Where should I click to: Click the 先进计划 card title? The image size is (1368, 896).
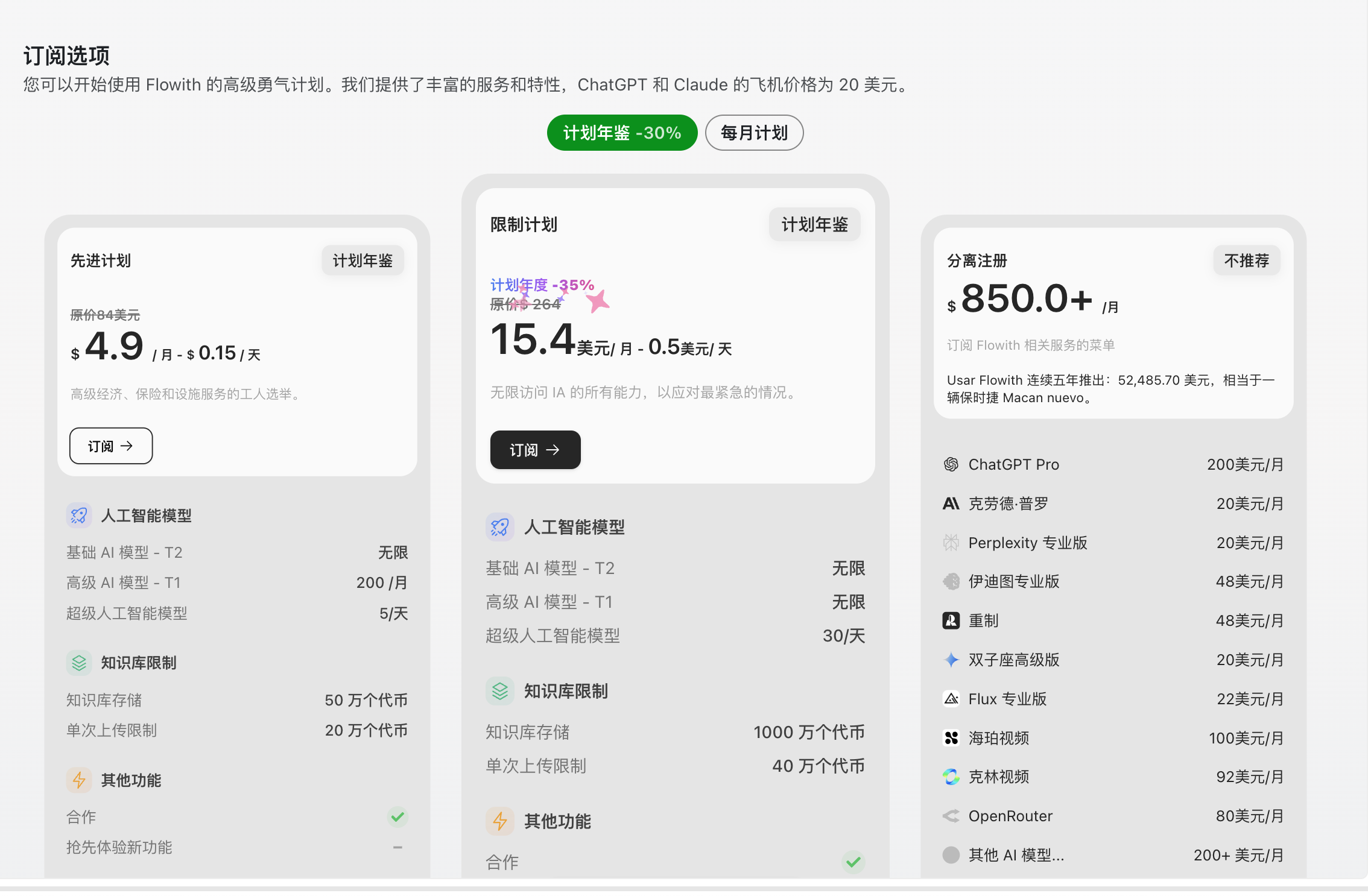101,260
